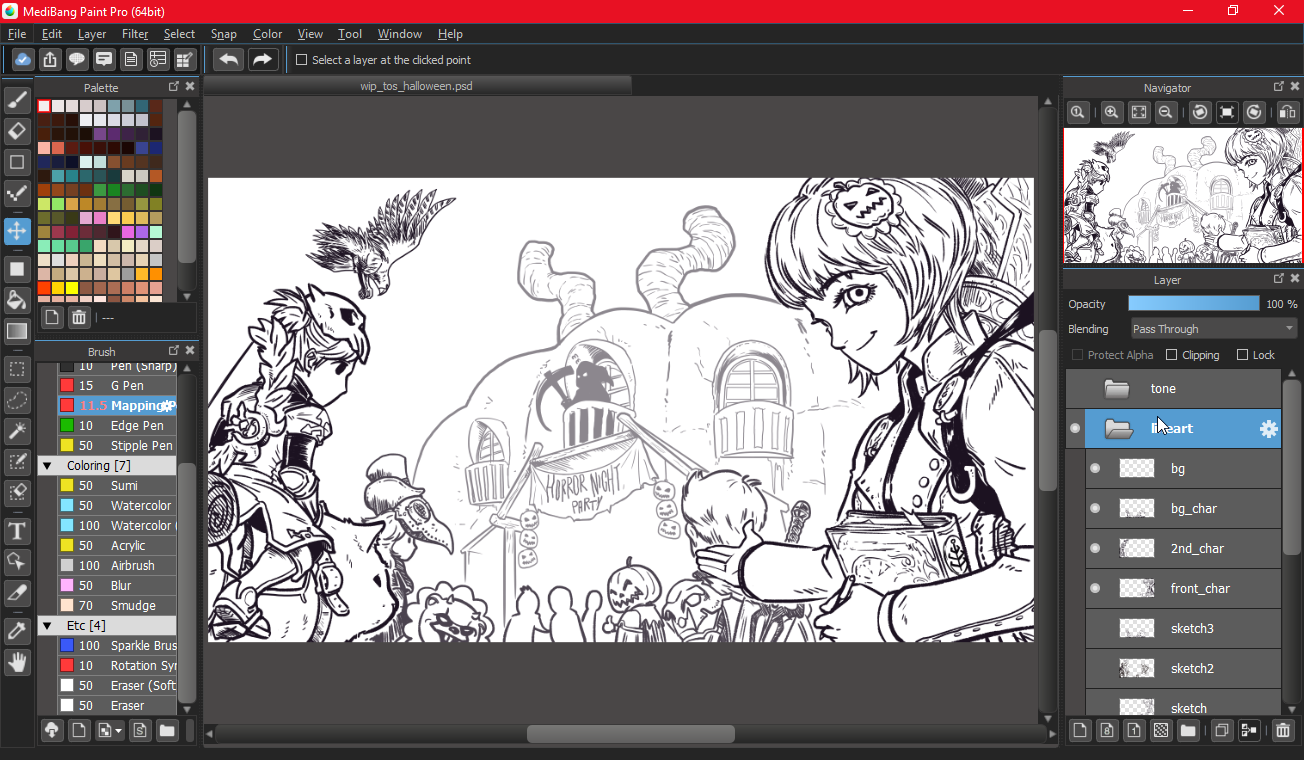Choose the Bucket fill tool

point(17,300)
